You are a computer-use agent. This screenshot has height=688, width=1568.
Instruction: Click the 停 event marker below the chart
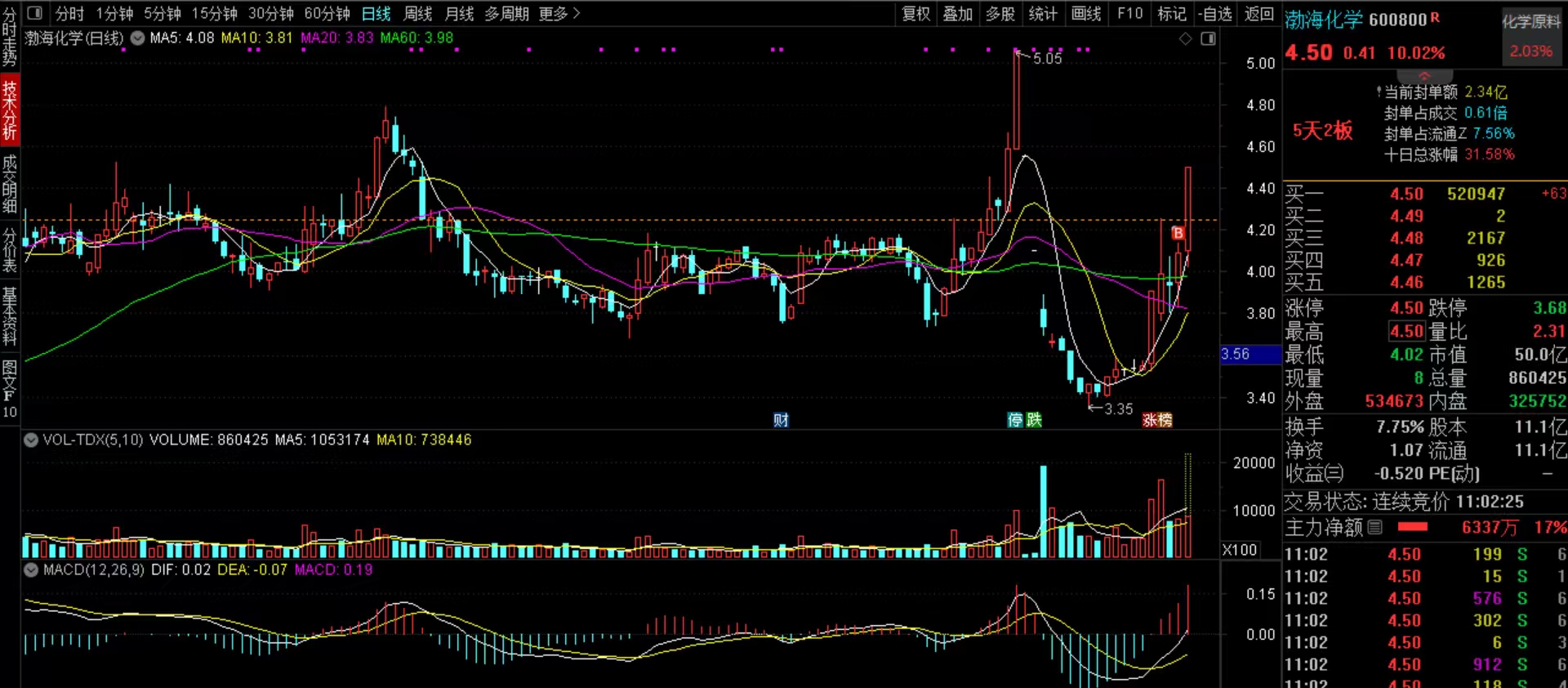[x=1015, y=420]
